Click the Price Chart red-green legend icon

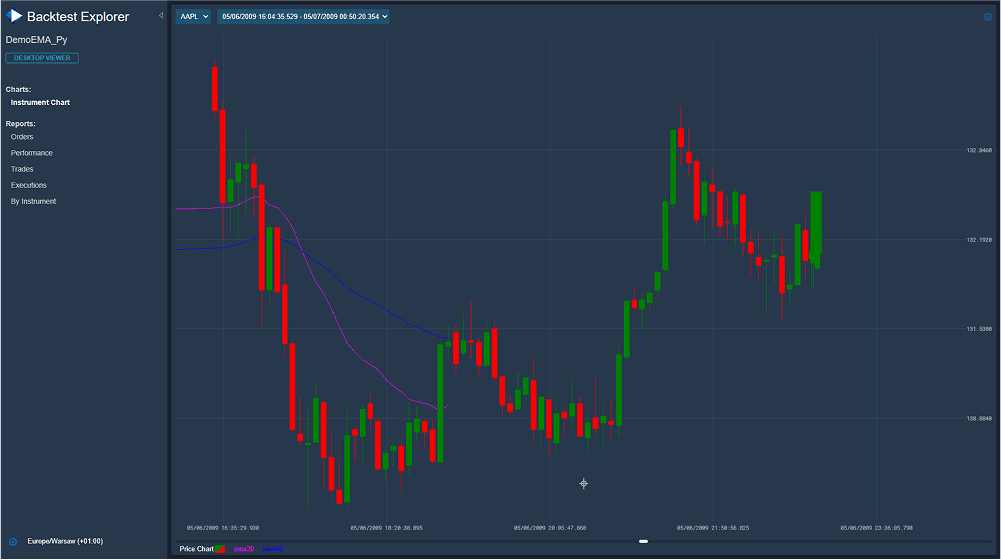point(220,549)
